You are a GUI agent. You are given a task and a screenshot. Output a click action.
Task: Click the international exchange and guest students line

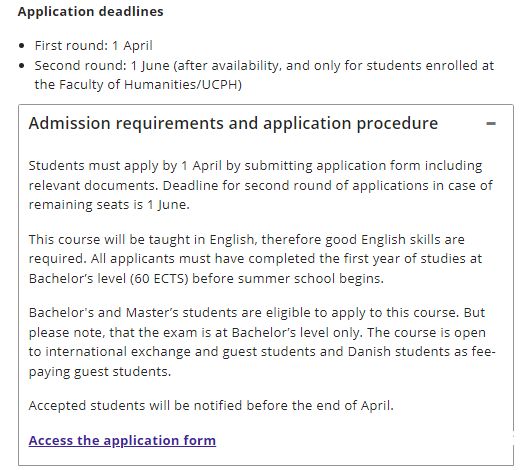(x=262, y=352)
